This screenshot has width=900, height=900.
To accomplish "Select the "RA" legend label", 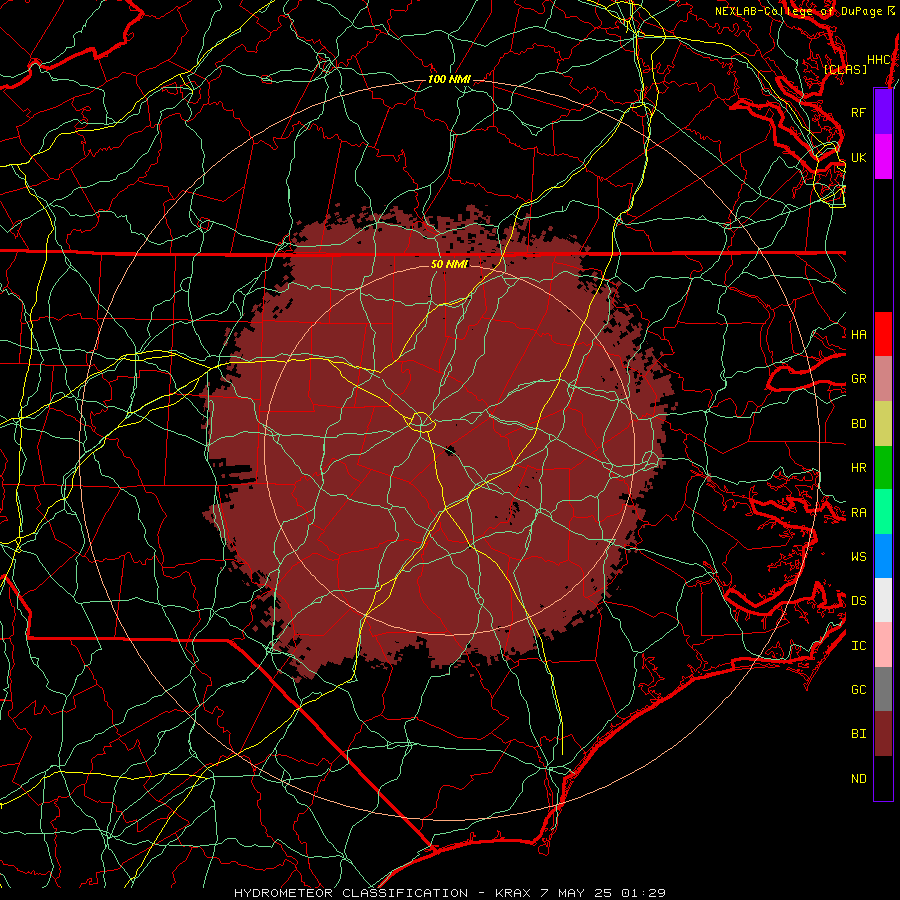I will click(x=859, y=513).
